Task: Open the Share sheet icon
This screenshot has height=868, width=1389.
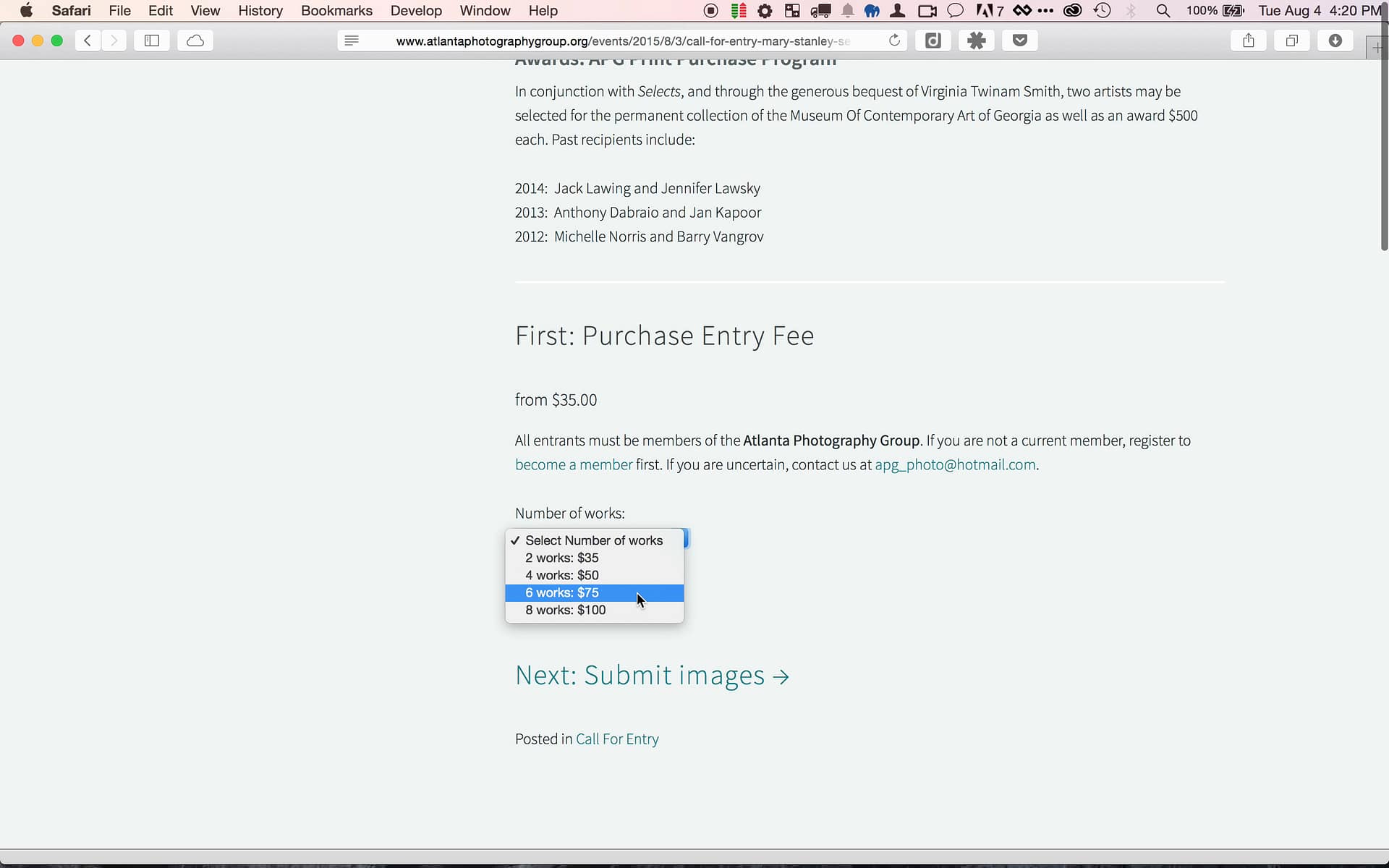Action: point(1248,41)
